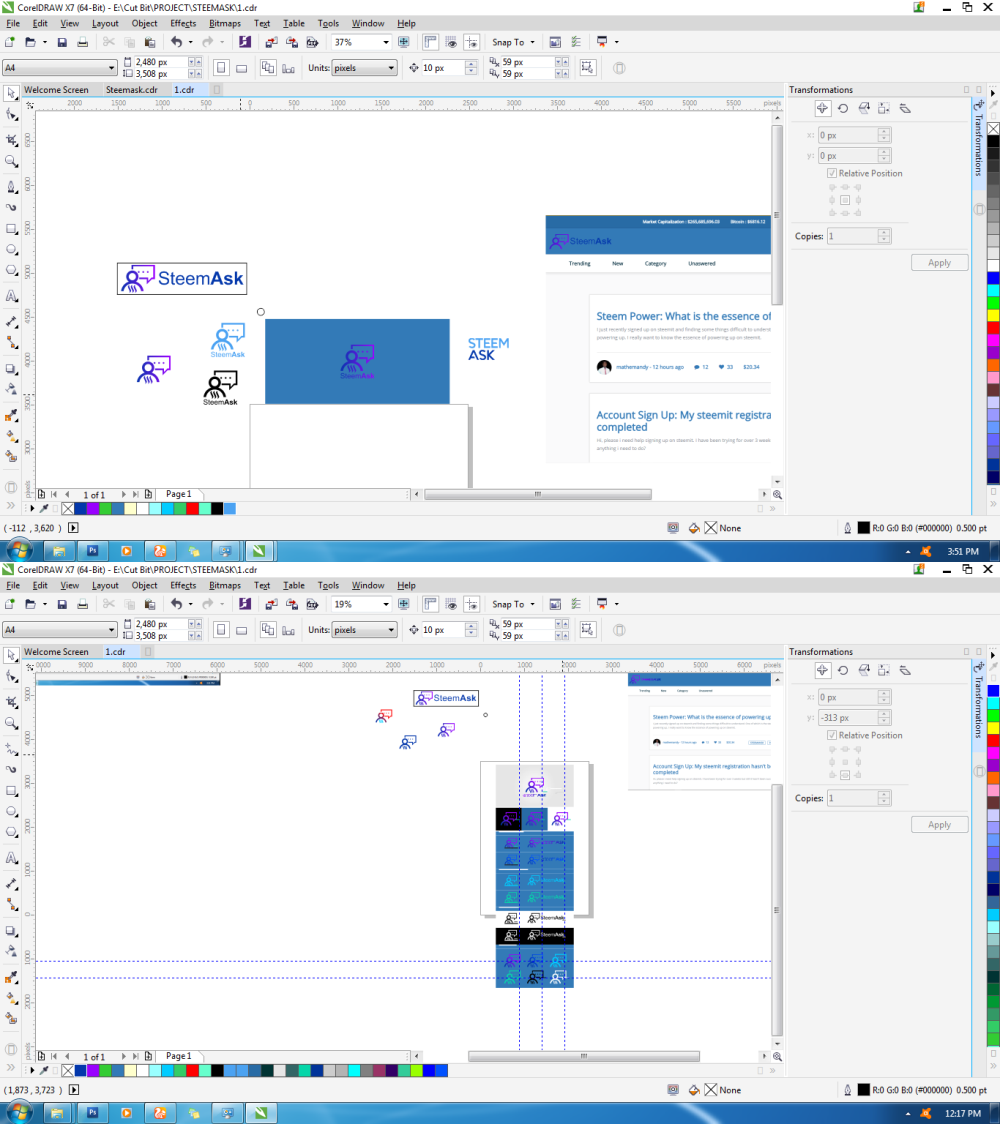Image resolution: width=1000 pixels, height=1124 pixels.
Task: Select the Shape tool in top window
Action: tap(11, 115)
